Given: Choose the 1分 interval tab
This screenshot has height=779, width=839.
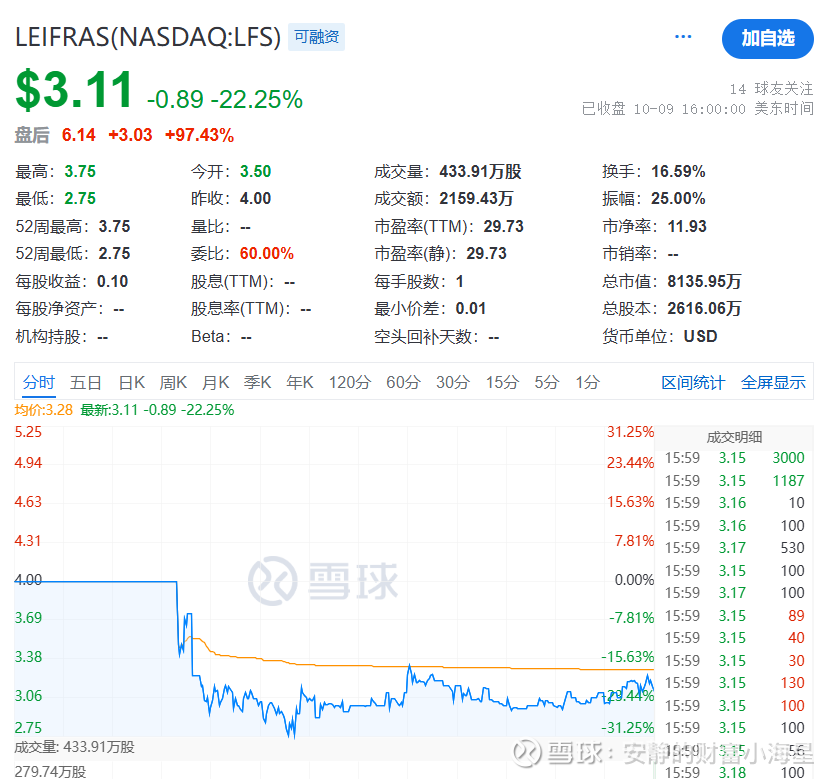Looking at the screenshot, I should tap(588, 383).
